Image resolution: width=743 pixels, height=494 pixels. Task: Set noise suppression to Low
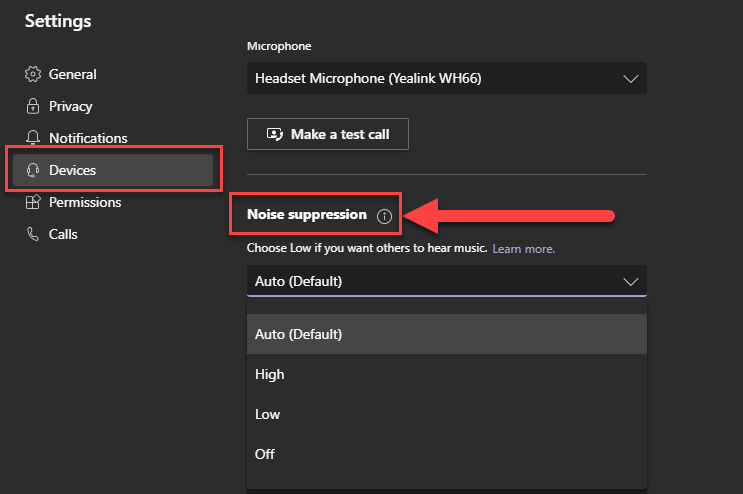coord(268,414)
